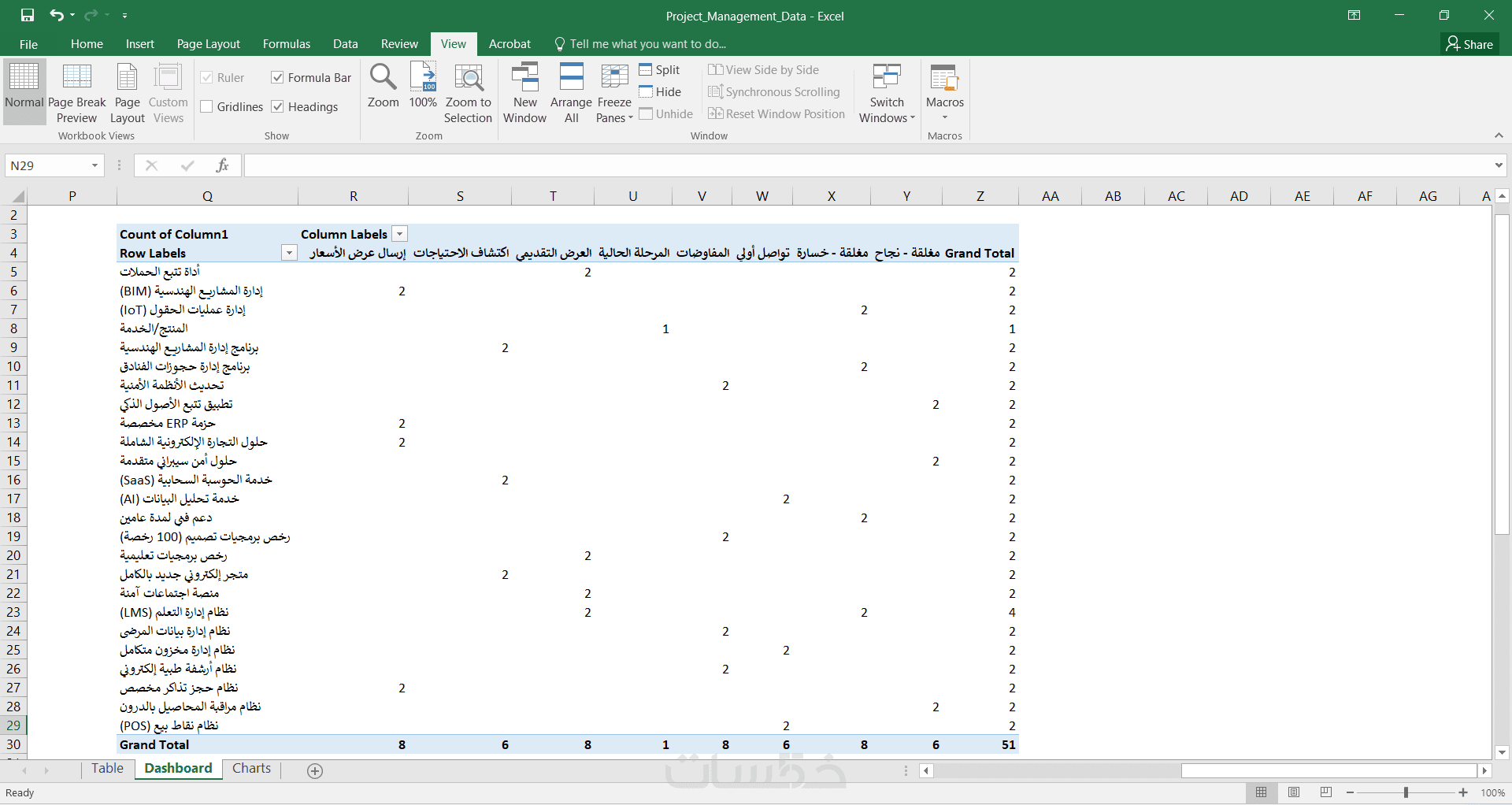The image size is (1512, 805).
Task: Click the vertical scrollbar thumb
Action: (x=1502, y=374)
